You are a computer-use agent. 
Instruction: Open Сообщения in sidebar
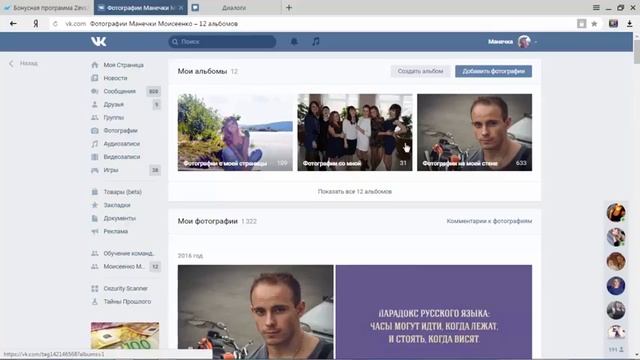coord(119,91)
